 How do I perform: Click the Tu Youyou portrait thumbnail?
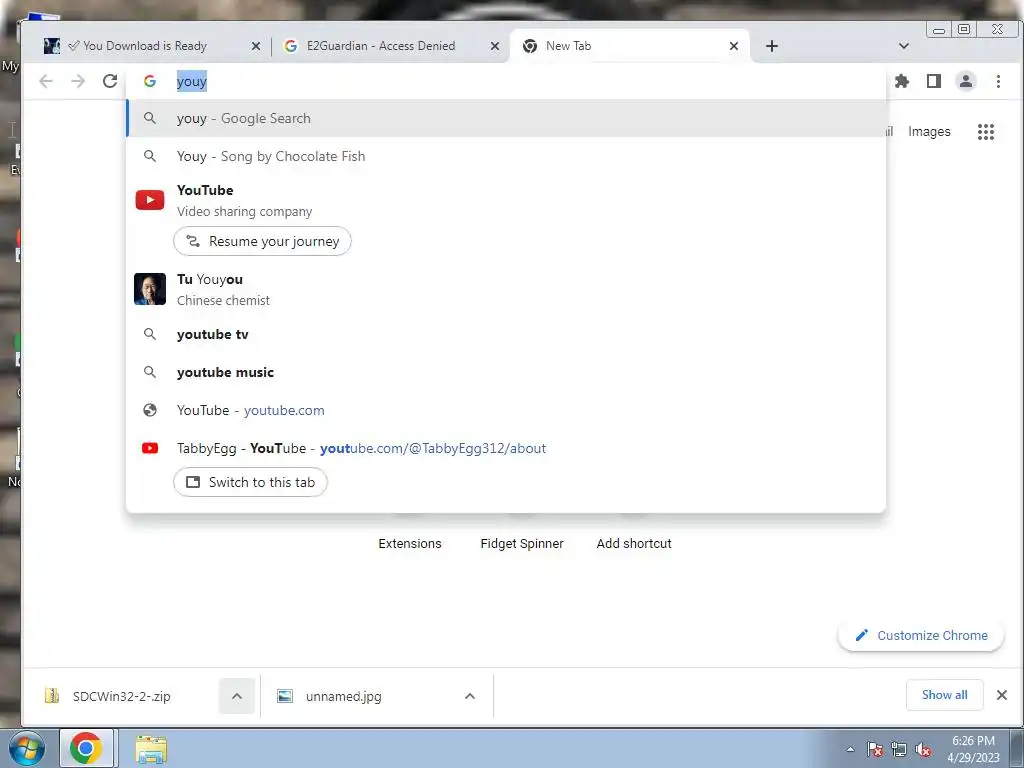click(150, 289)
